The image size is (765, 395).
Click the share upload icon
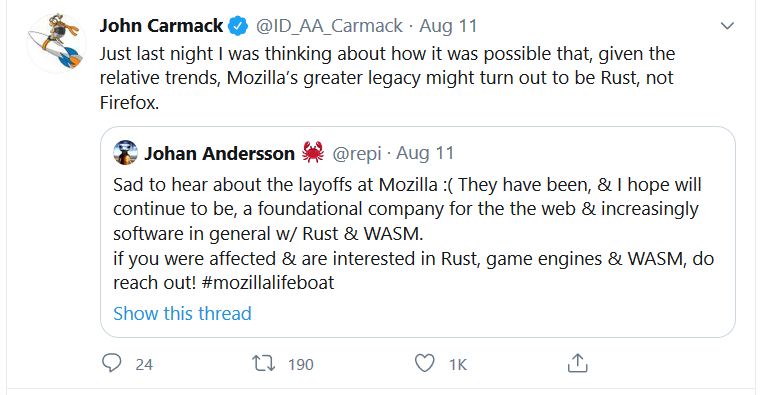pos(578,363)
